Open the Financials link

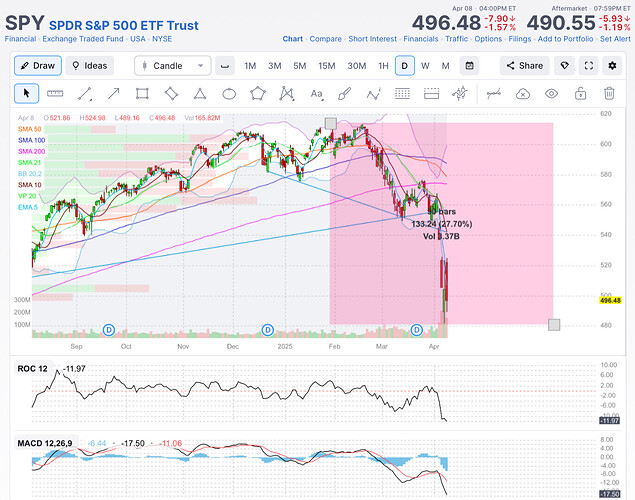point(421,39)
